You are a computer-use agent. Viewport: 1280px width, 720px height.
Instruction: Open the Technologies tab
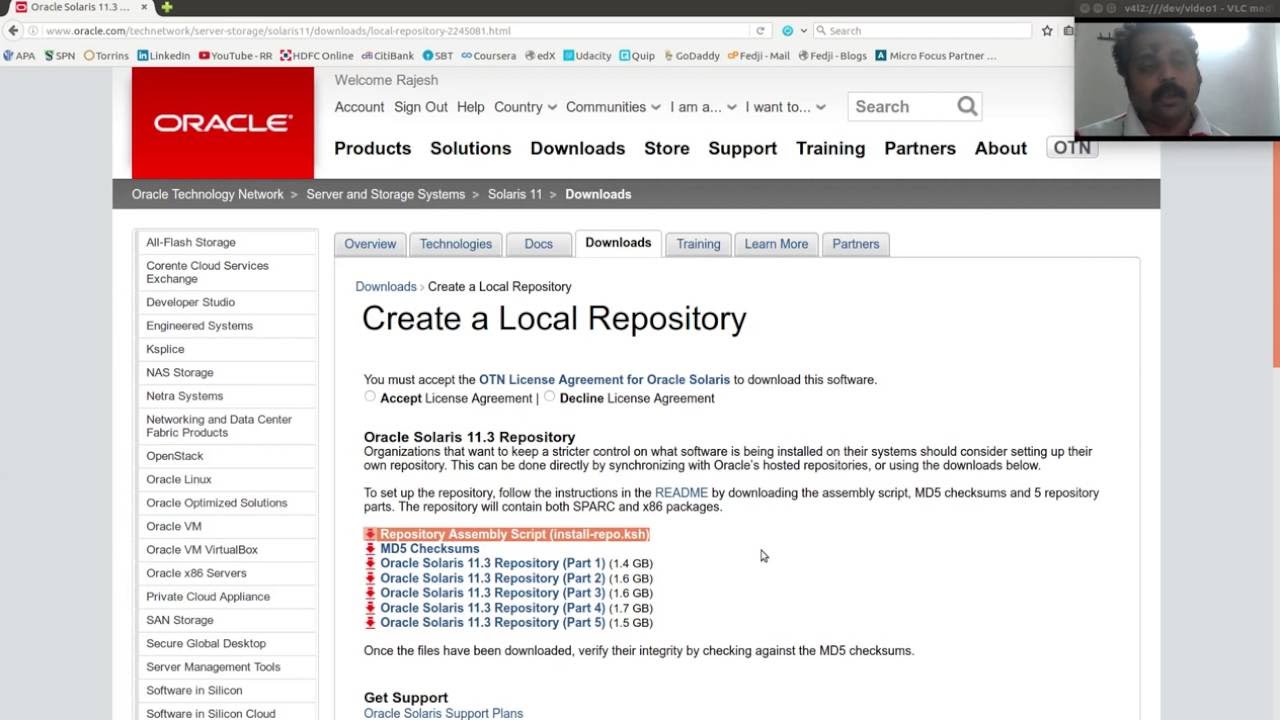pyautogui.click(x=456, y=244)
